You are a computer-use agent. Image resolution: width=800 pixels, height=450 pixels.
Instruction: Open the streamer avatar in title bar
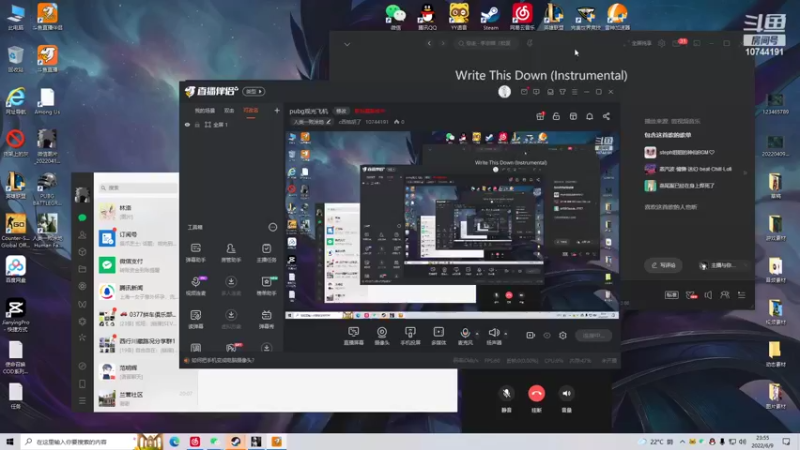tap(504, 91)
